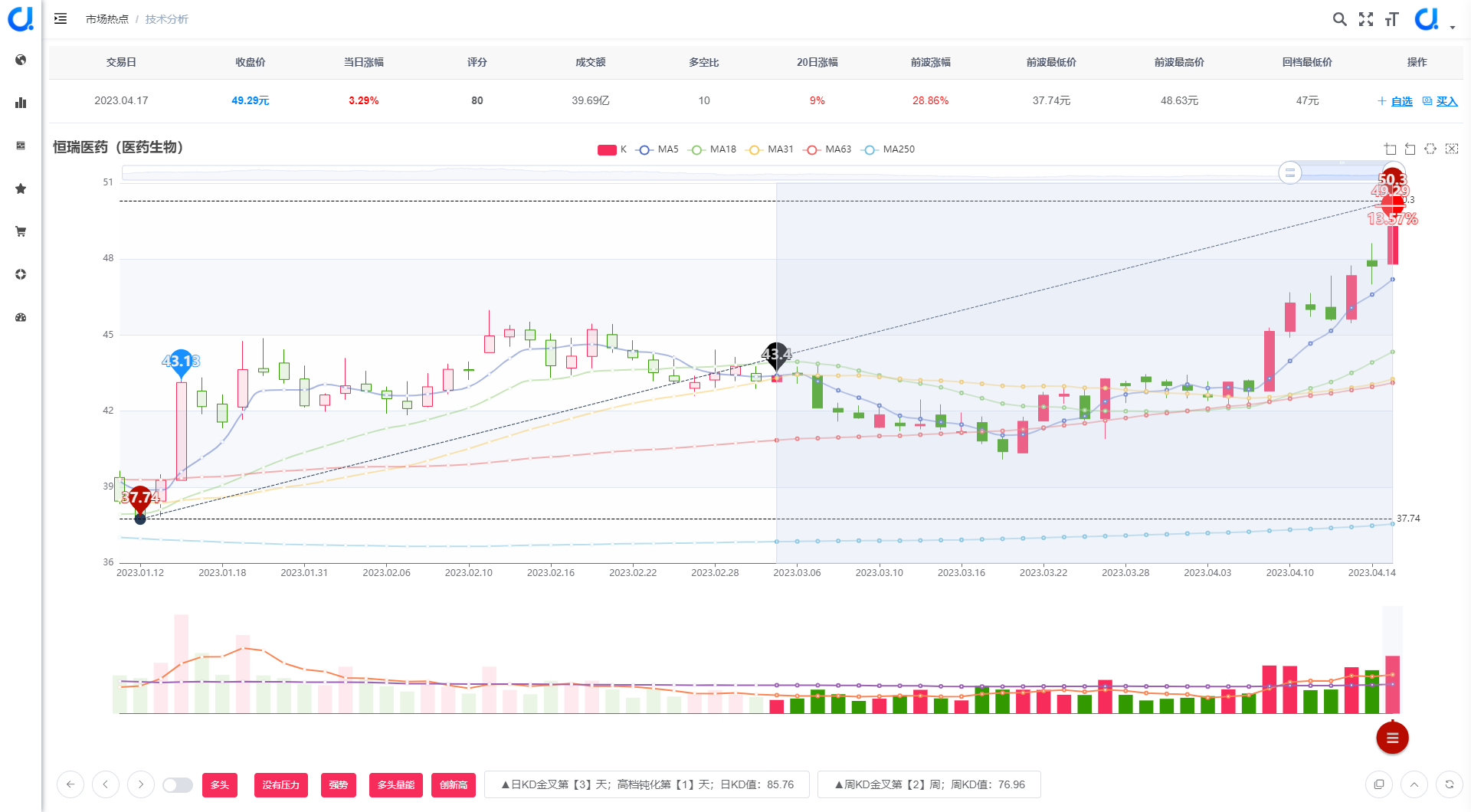Select the chart horizontal selection brush icon

[1430, 149]
